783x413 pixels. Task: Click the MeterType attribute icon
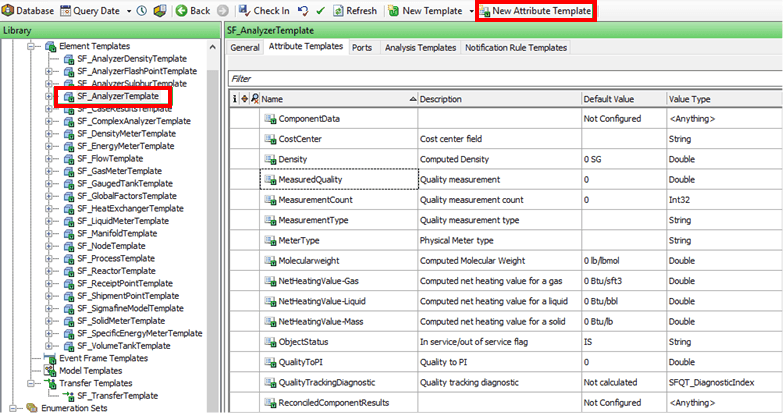click(x=270, y=240)
